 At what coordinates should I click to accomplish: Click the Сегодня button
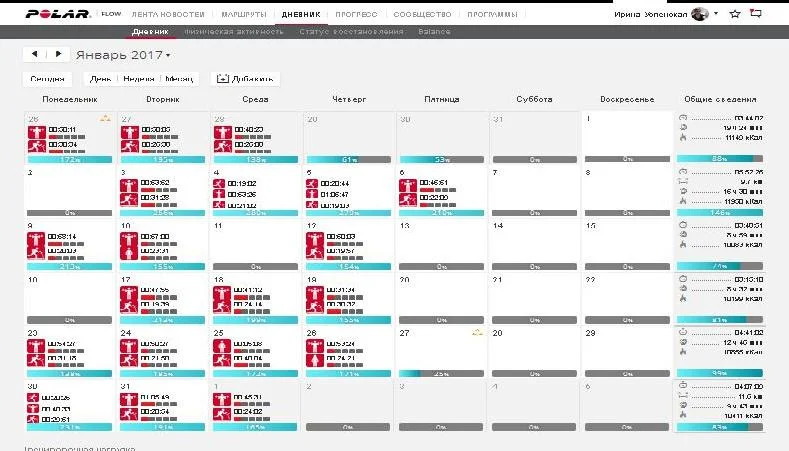(47, 79)
